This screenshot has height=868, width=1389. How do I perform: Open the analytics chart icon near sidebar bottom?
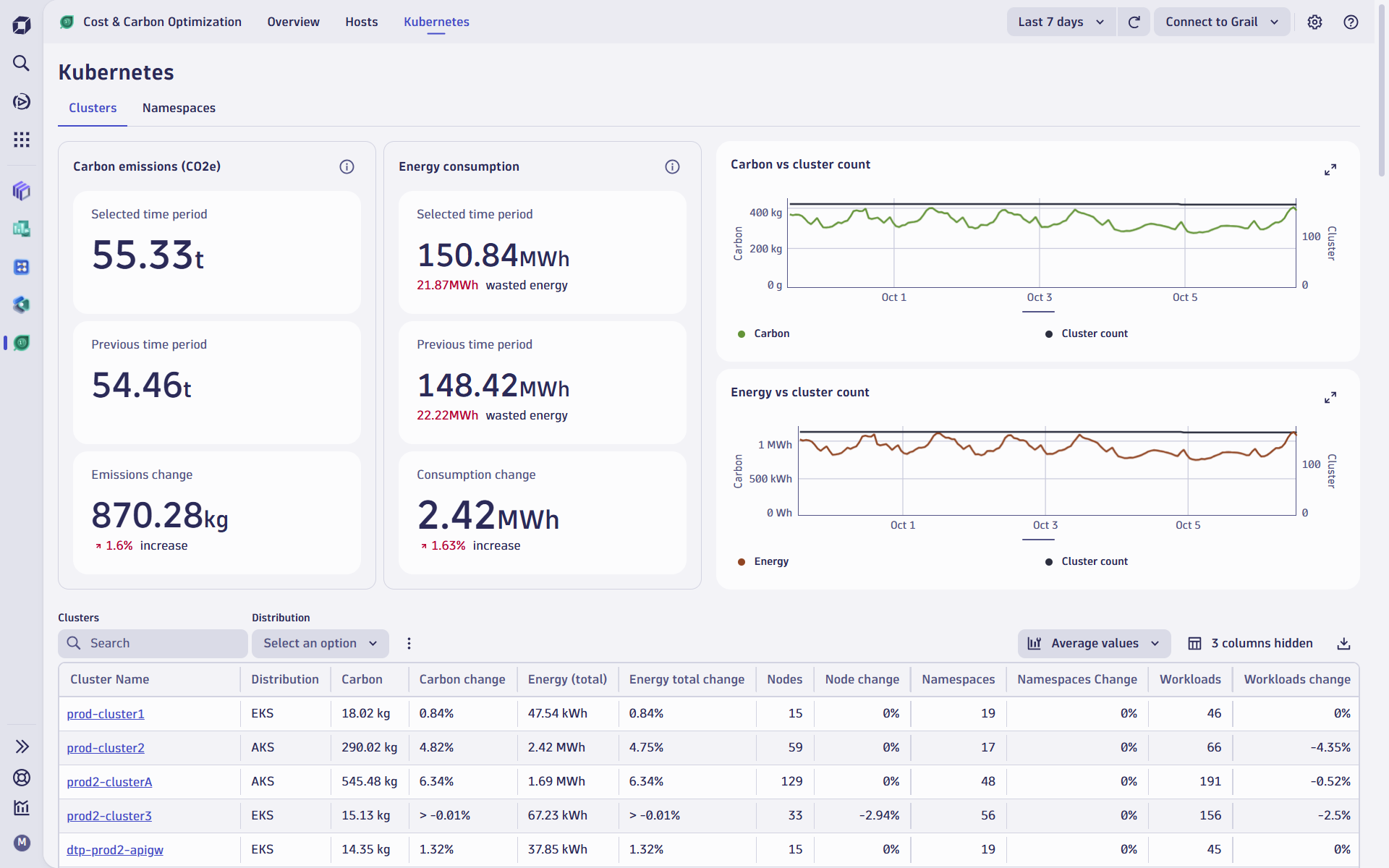pyautogui.click(x=22, y=808)
